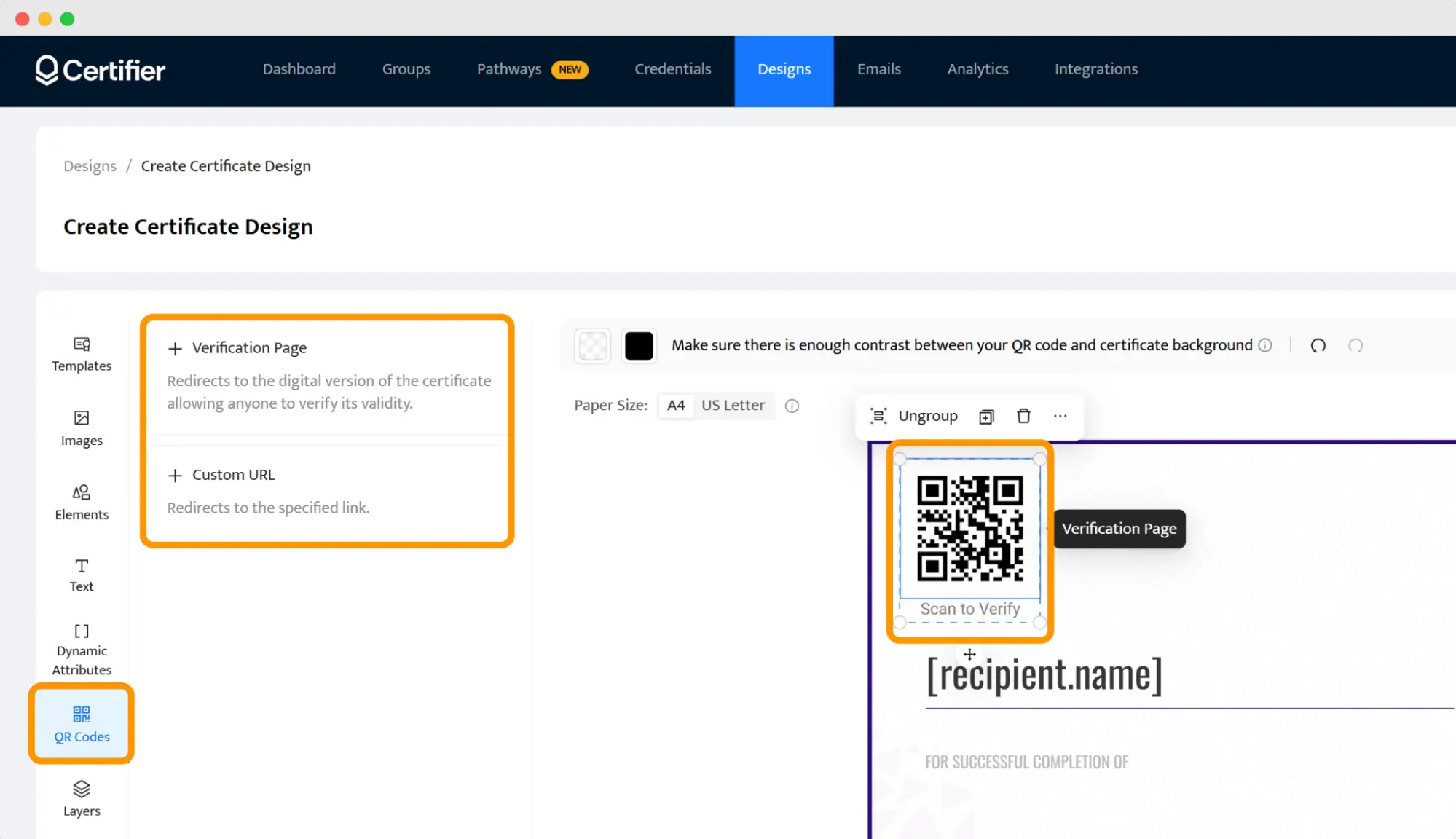Image resolution: width=1456 pixels, height=839 pixels.
Task: Ungroup the selected QR element
Action: tap(914, 416)
